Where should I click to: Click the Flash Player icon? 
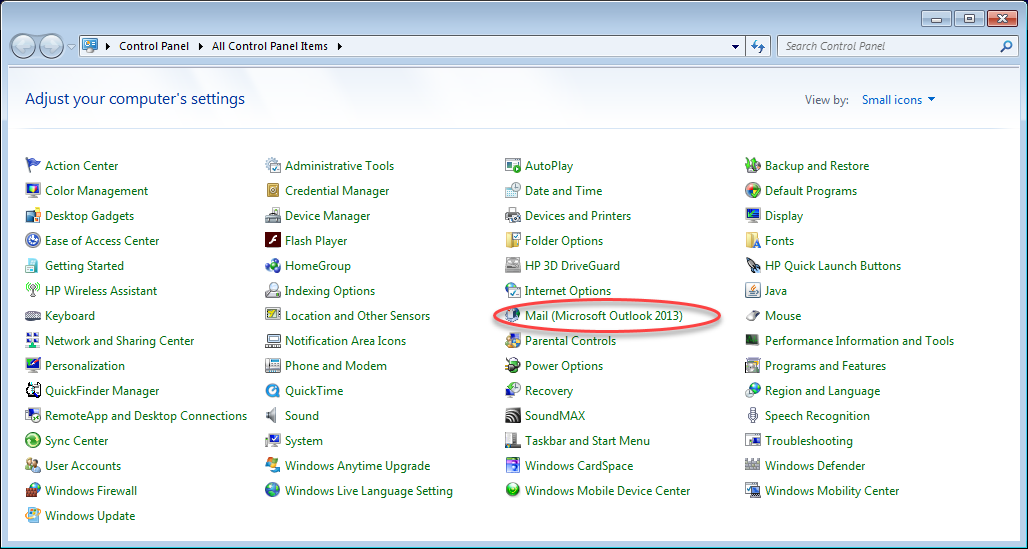[x=273, y=241]
